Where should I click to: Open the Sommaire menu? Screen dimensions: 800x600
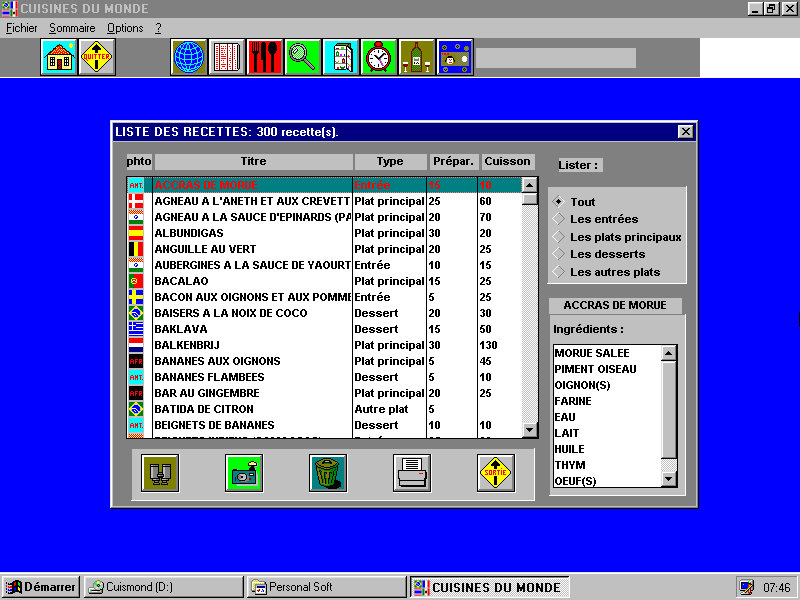coord(72,28)
